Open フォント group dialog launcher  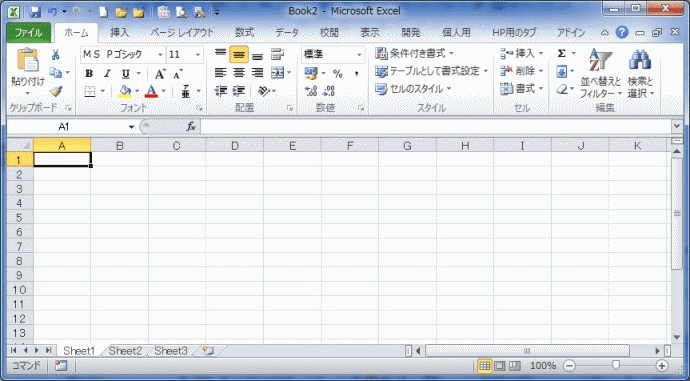point(199,108)
